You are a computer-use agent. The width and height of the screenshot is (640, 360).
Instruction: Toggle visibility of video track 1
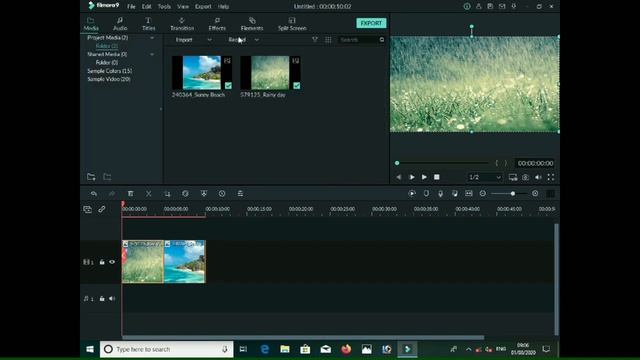tap(112, 262)
